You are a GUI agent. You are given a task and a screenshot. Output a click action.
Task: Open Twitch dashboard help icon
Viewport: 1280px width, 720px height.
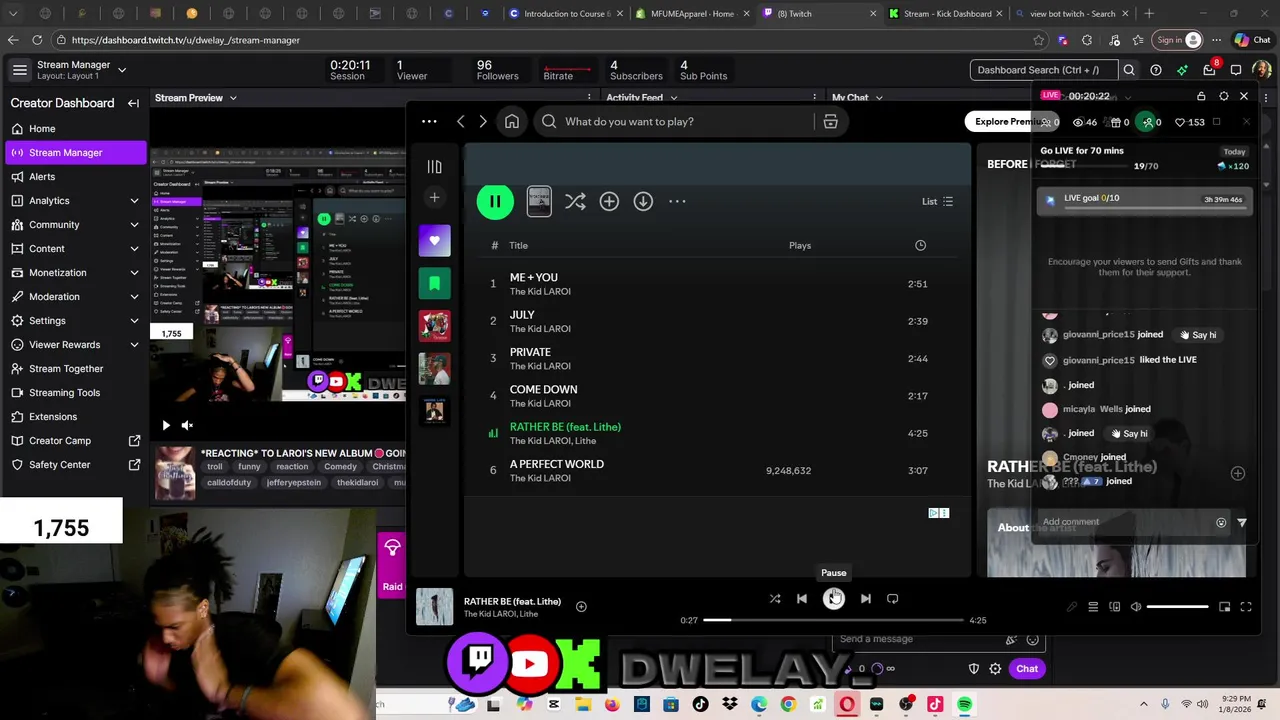1156,70
